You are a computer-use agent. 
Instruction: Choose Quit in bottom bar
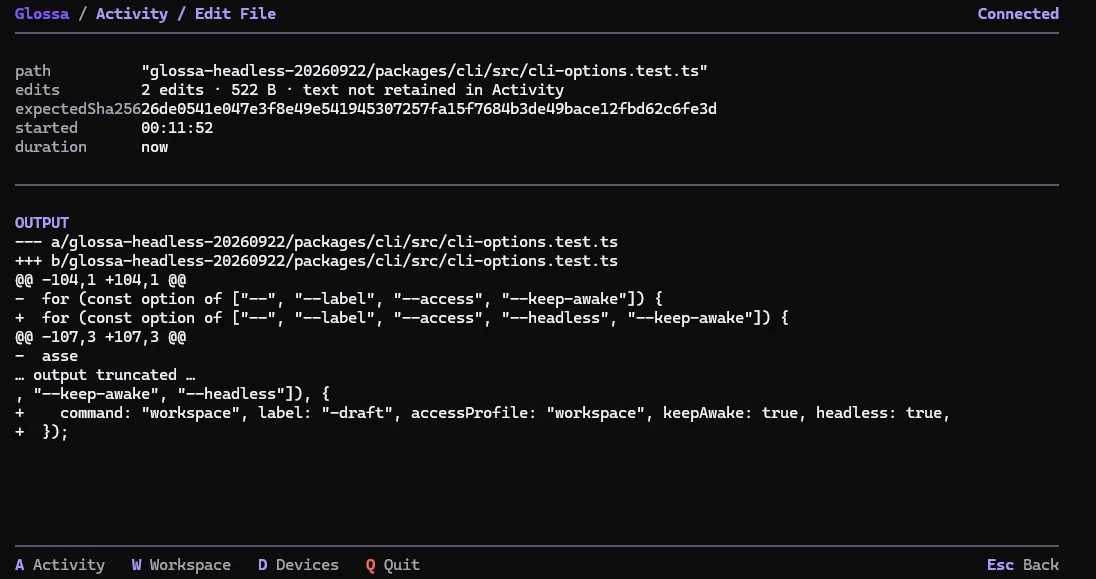(393, 565)
